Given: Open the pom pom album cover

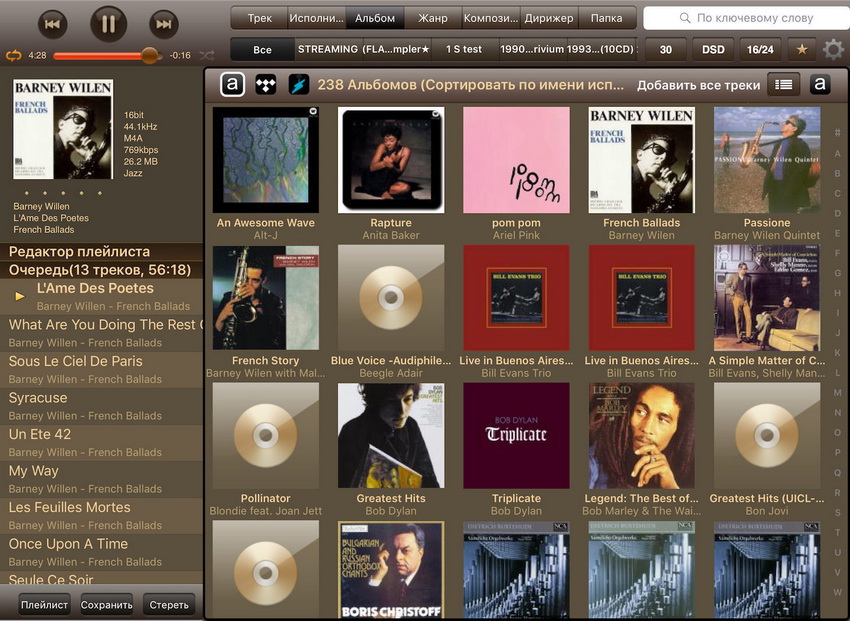Looking at the screenshot, I should coord(516,160).
